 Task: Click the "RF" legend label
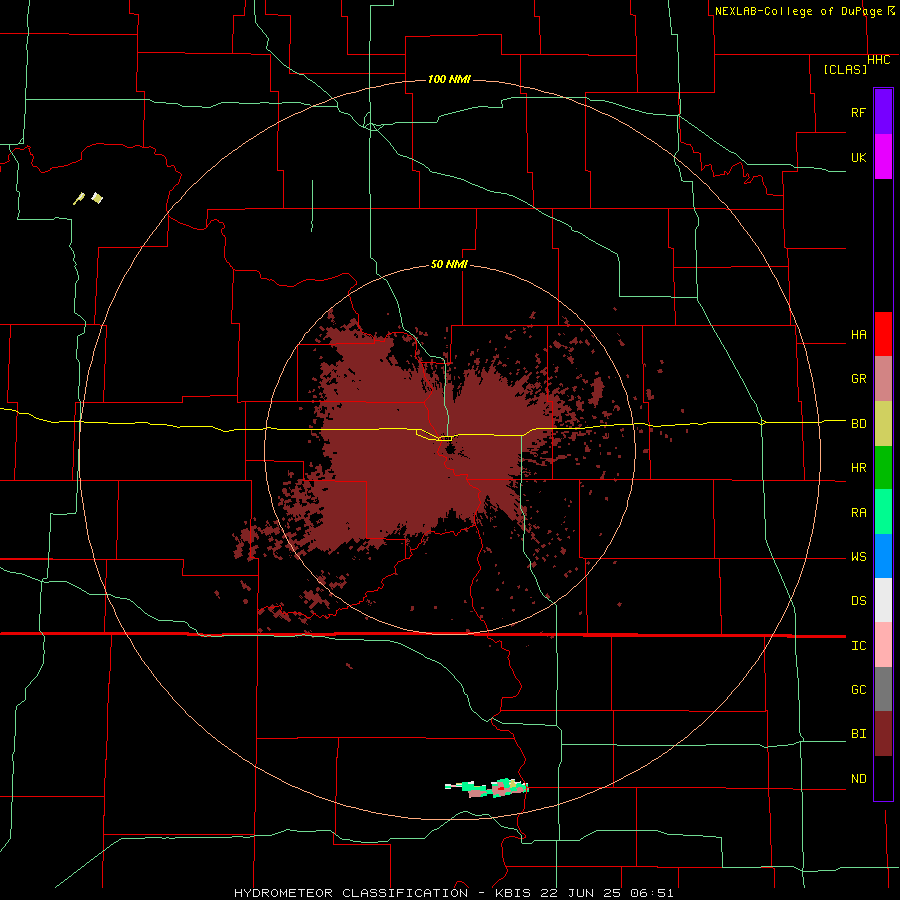[858, 112]
